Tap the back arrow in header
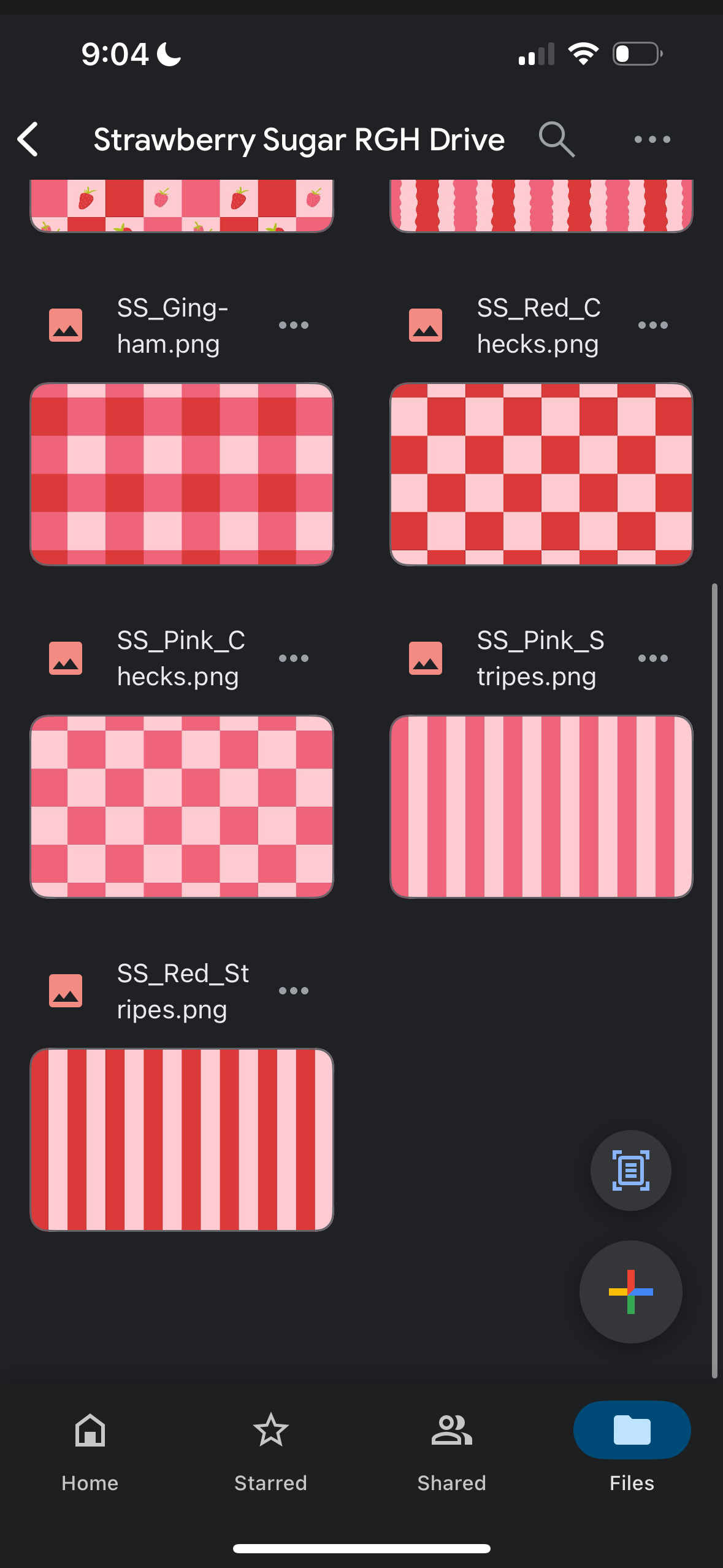This screenshot has height=1568, width=723. [29, 139]
